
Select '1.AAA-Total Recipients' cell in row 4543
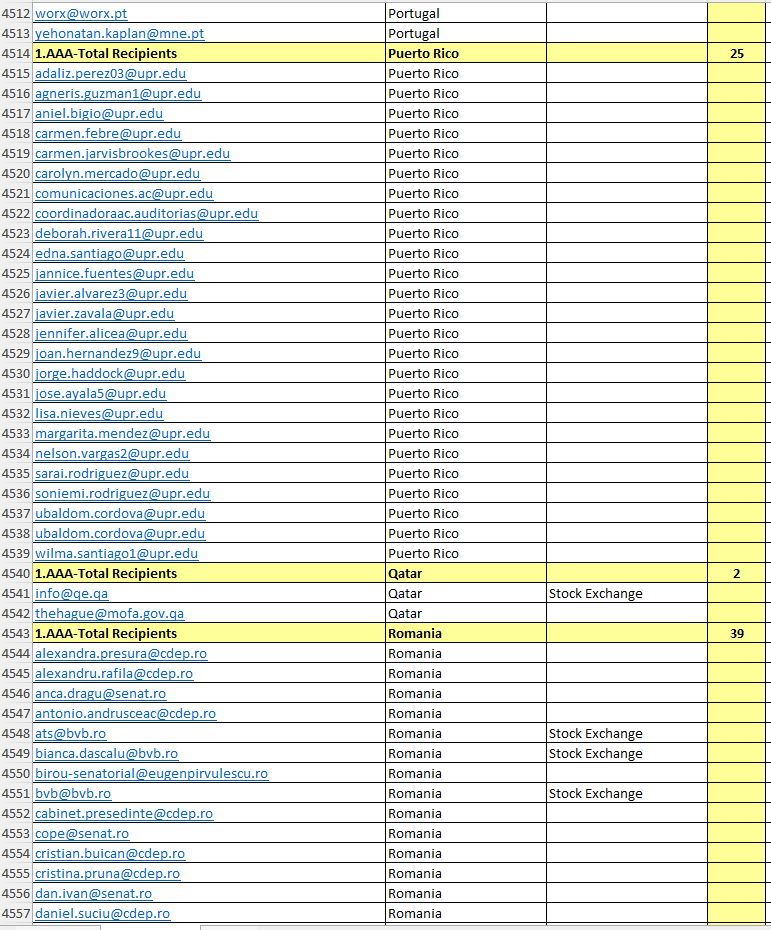(x=209, y=633)
